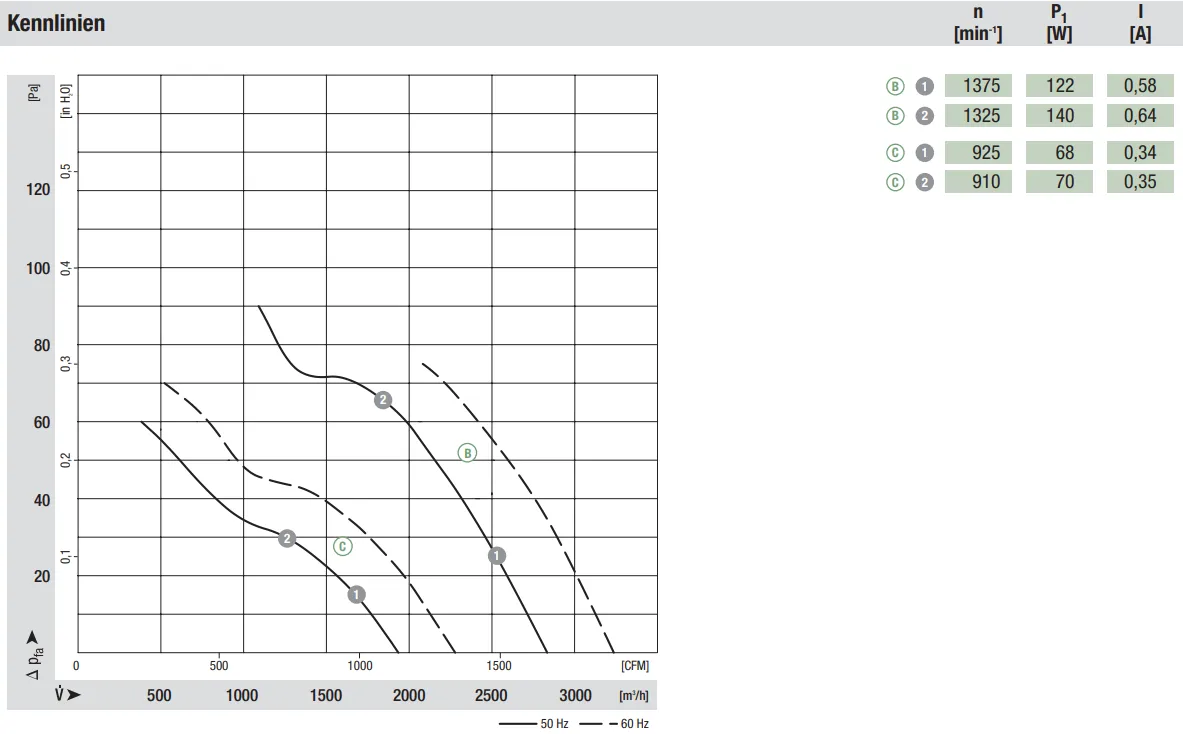Image resolution: width=1183 pixels, height=734 pixels.
Task: Select the power value 122
Action: tap(1059, 85)
